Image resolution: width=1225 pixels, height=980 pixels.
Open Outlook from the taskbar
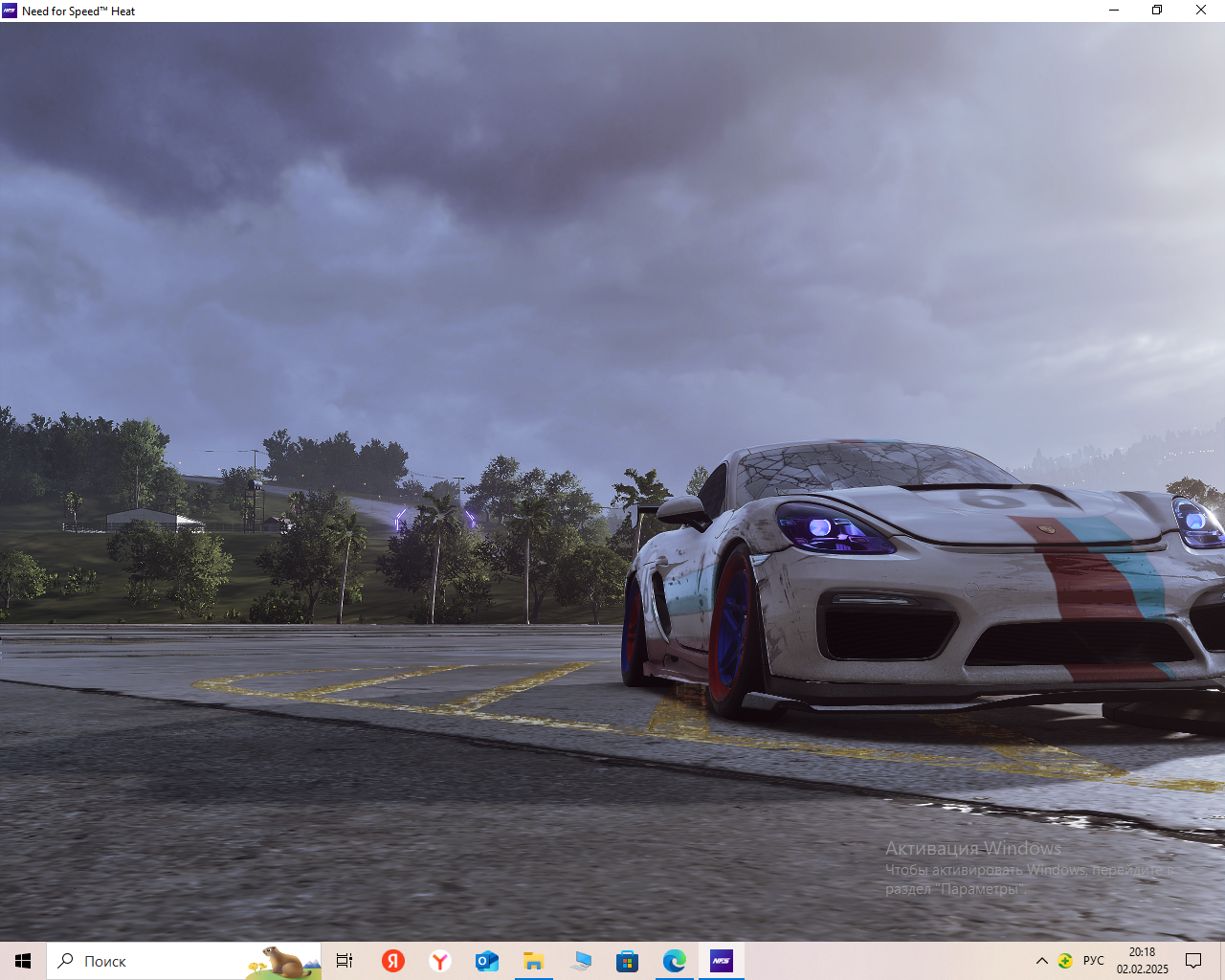tap(487, 961)
